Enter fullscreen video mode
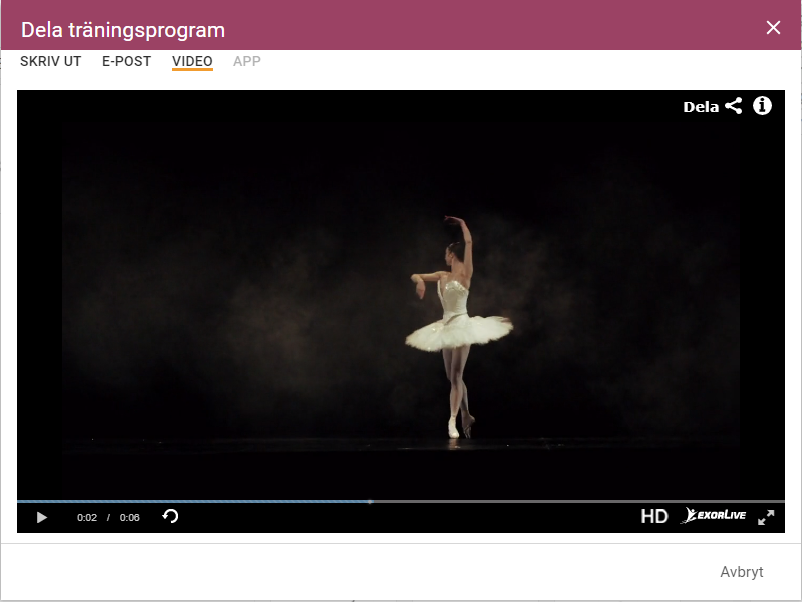This screenshot has height=602, width=802. click(766, 517)
